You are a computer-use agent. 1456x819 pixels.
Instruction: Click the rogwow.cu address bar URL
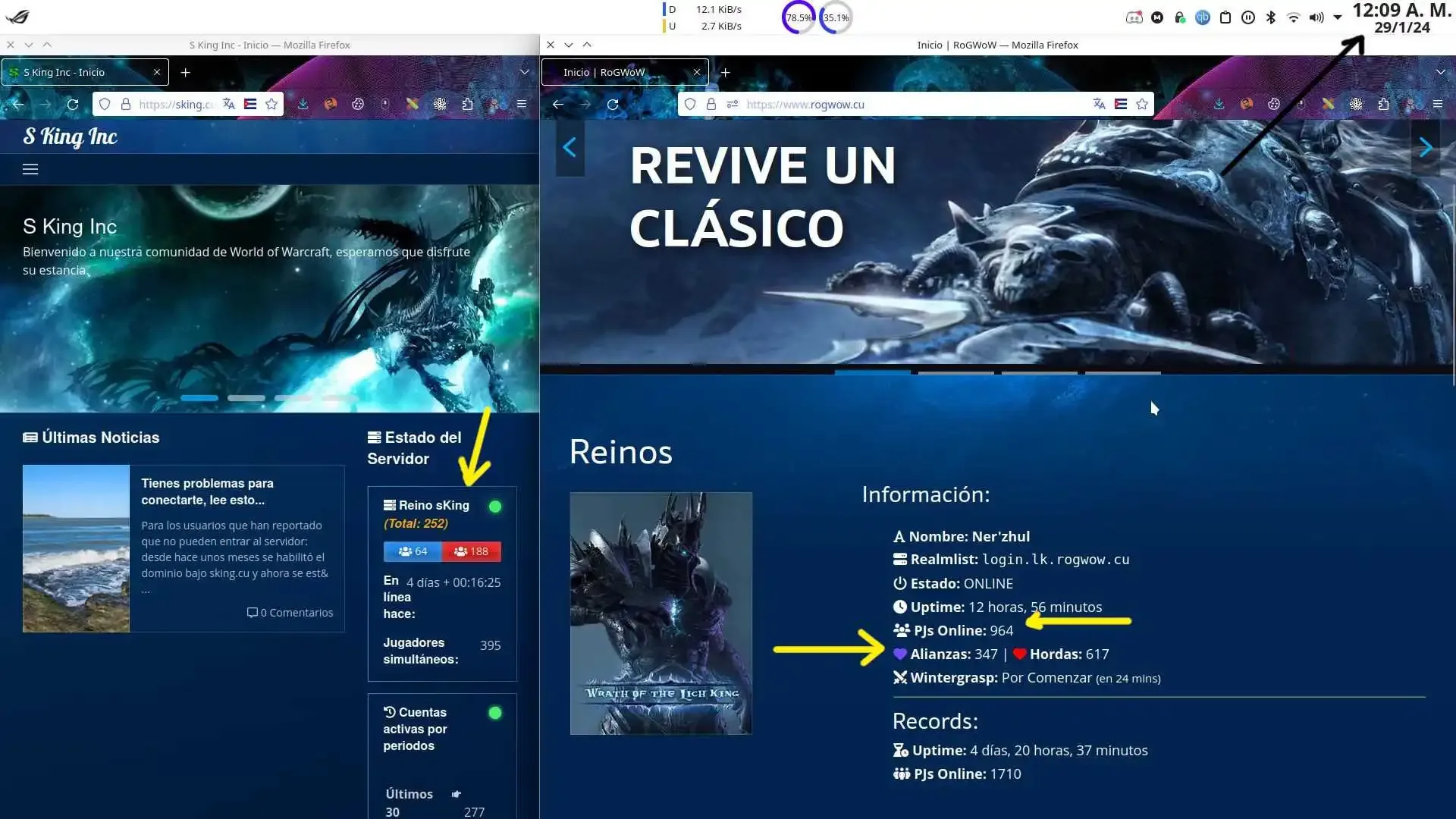point(805,105)
